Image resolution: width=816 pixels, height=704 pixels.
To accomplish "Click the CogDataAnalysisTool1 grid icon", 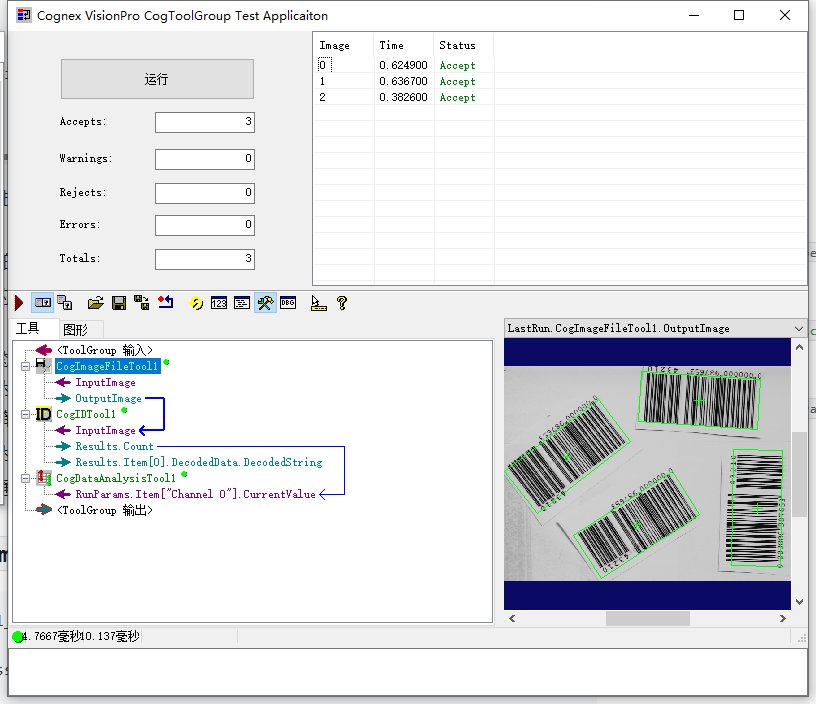I will tap(44, 478).
